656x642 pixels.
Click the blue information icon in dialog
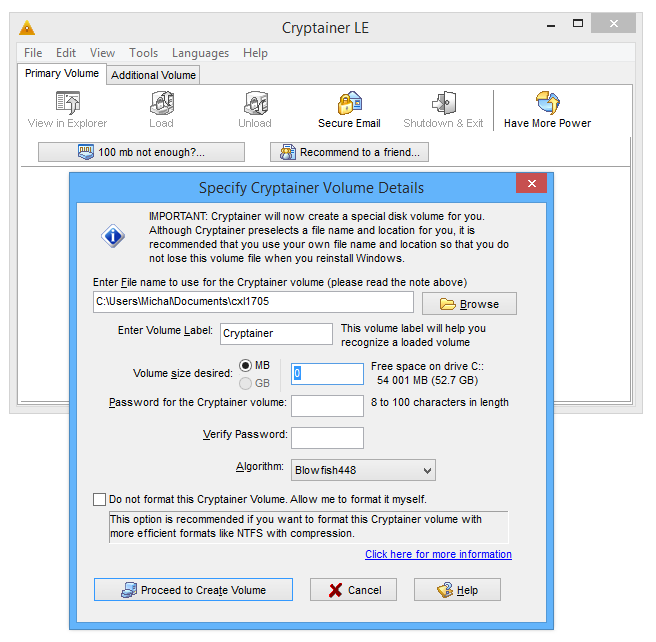click(x=113, y=236)
